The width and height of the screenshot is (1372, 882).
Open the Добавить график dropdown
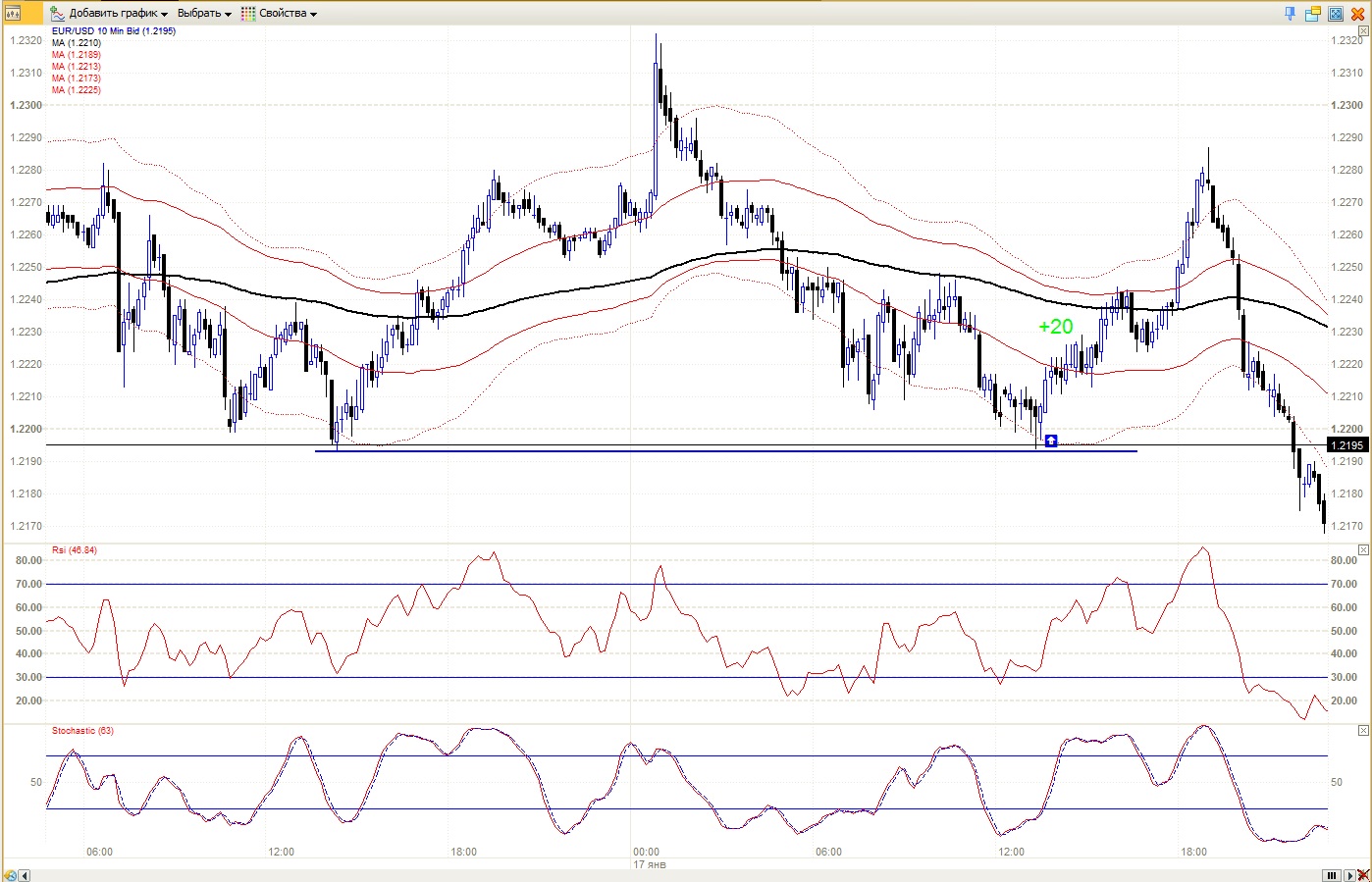118,14
